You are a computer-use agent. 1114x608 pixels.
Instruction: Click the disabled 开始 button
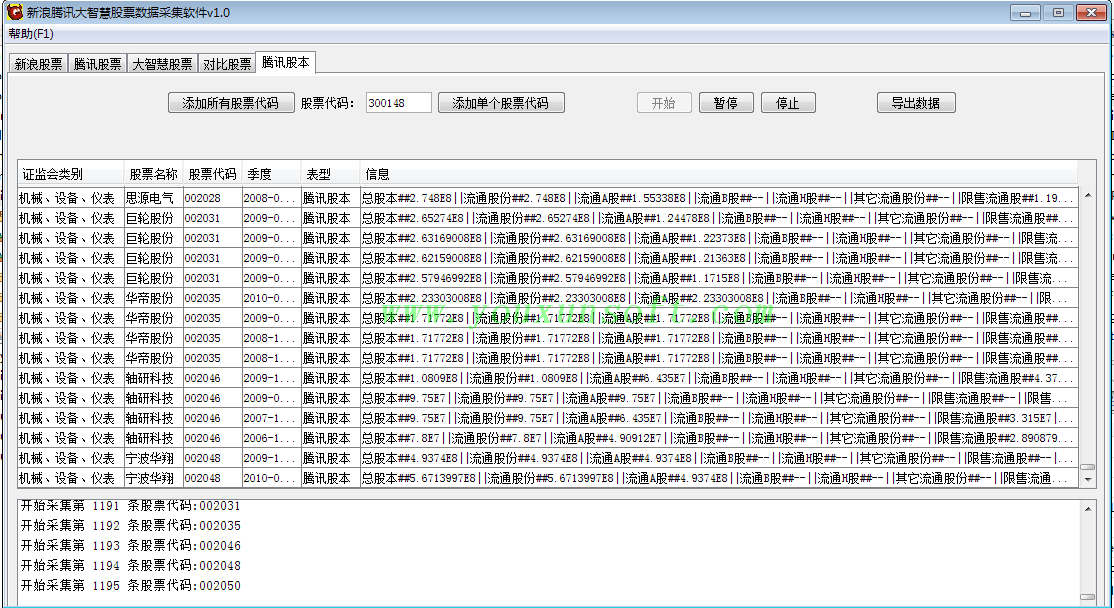[x=664, y=103]
